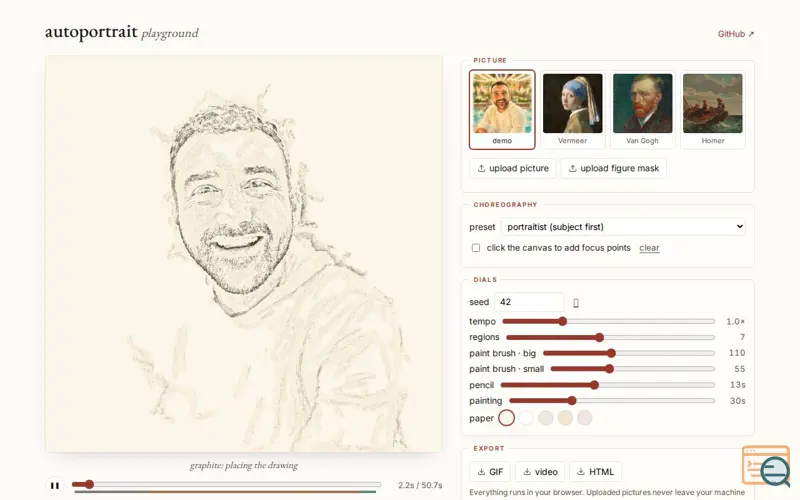Viewport: 800px width, 500px height.
Task: Clear the focus points via clear link
Action: click(x=649, y=248)
